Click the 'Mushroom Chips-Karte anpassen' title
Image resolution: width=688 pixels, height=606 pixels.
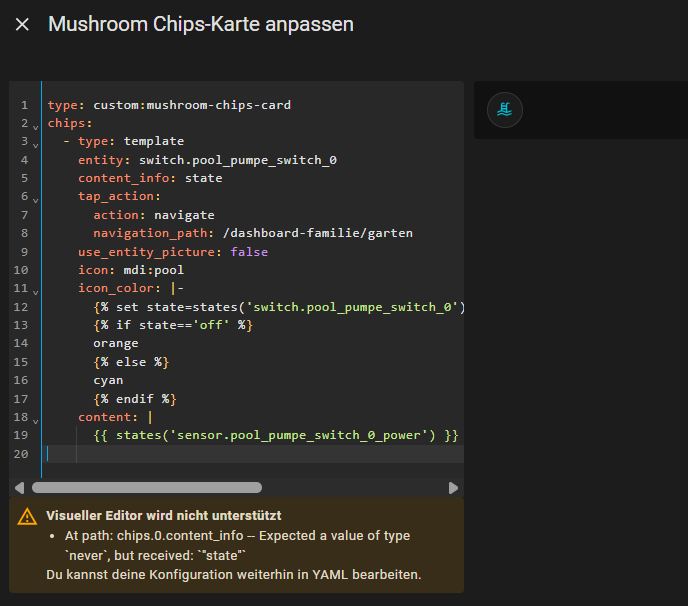click(201, 24)
